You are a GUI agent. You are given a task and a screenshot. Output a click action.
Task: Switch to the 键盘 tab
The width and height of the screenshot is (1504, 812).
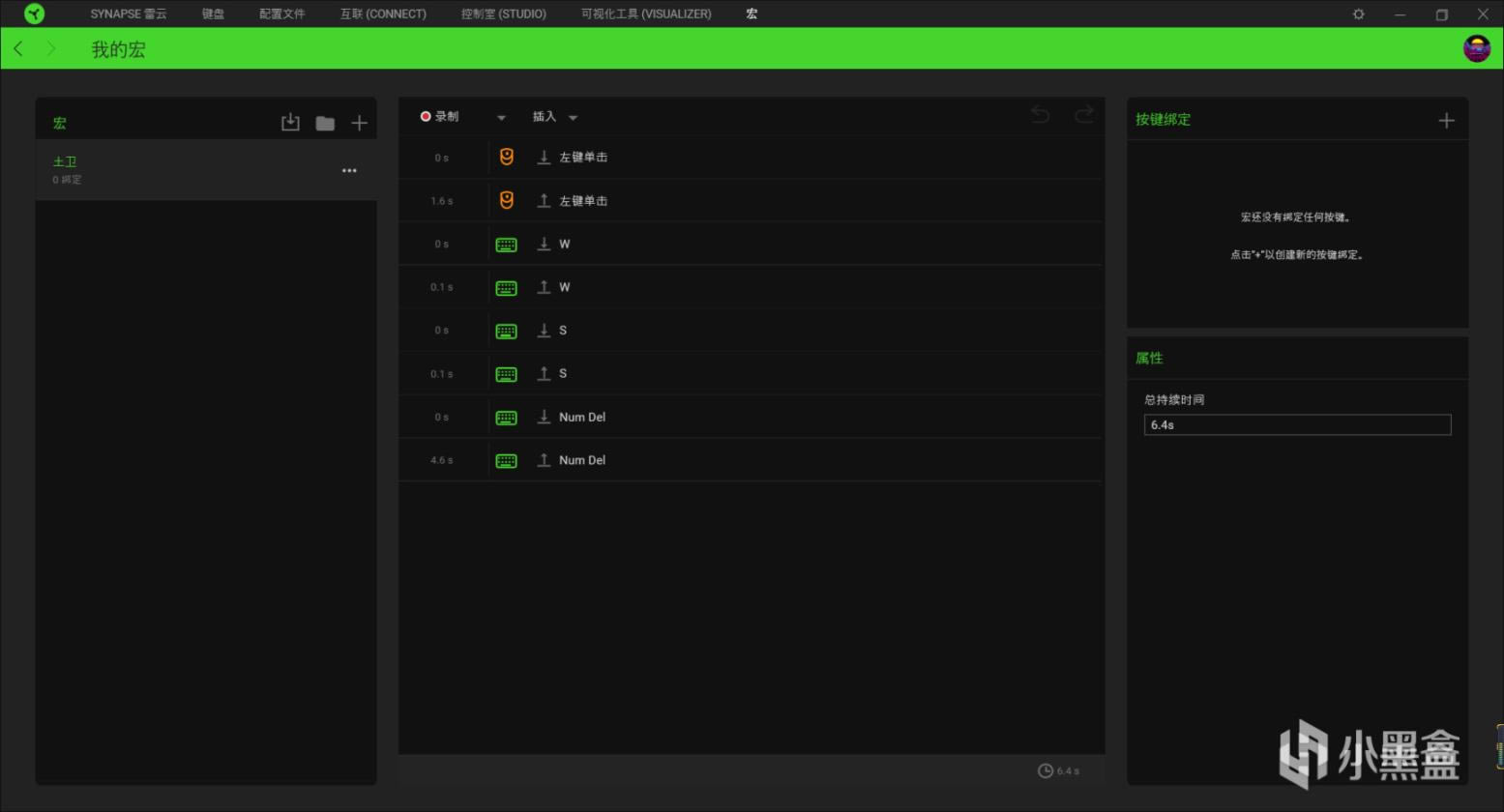pyautogui.click(x=213, y=14)
